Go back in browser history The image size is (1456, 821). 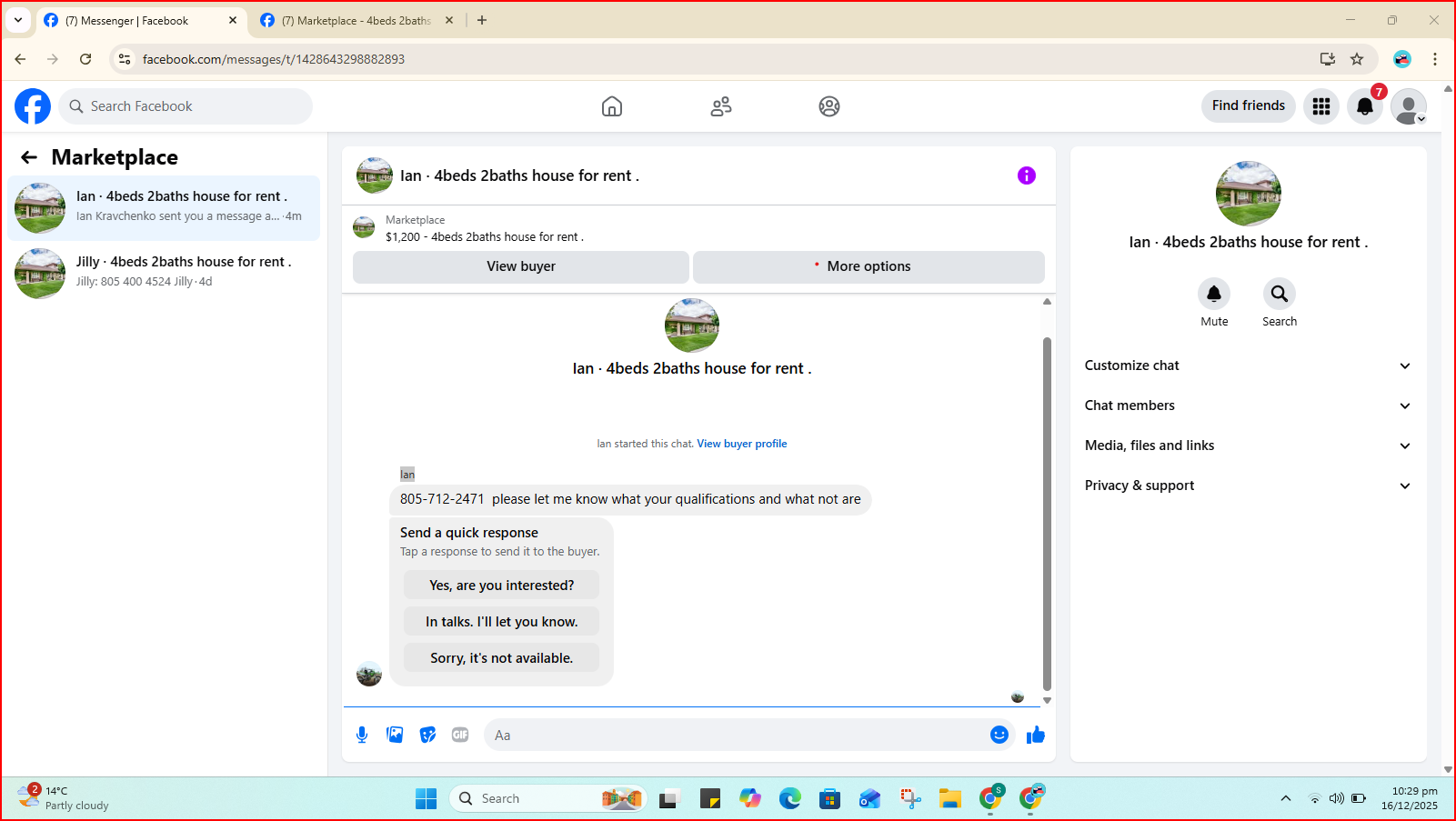[x=20, y=59]
